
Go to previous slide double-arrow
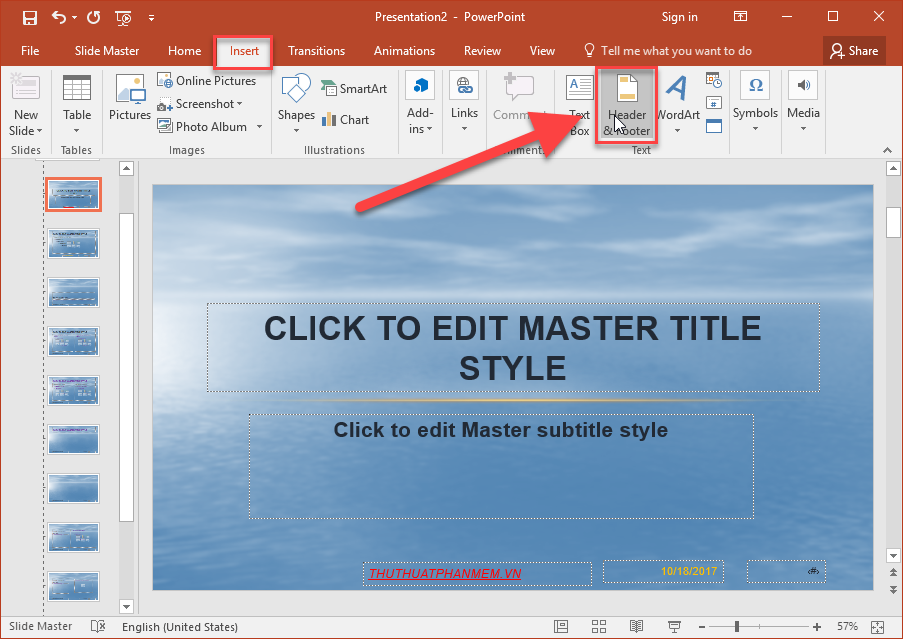[x=893, y=572]
